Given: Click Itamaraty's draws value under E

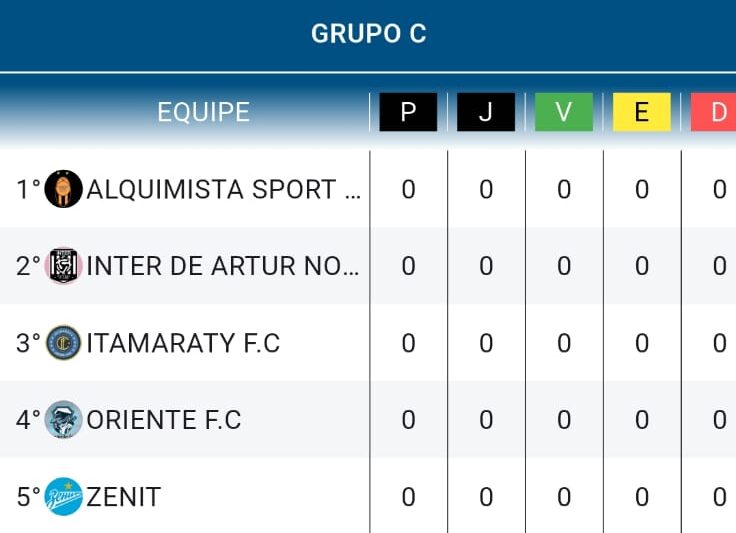Looking at the screenshot, I should pyautogui.click(x=642, y=343).
